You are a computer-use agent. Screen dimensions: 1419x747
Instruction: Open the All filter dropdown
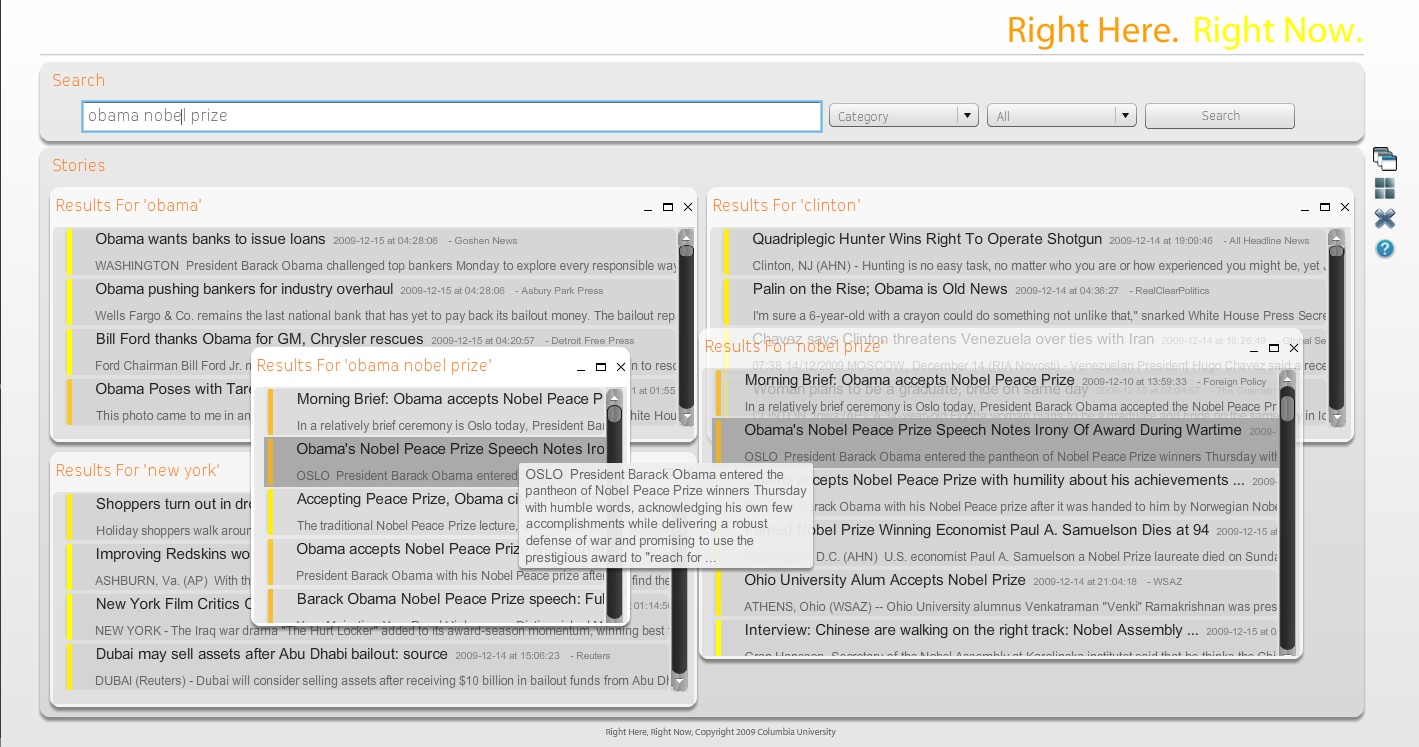(1062, 116)
